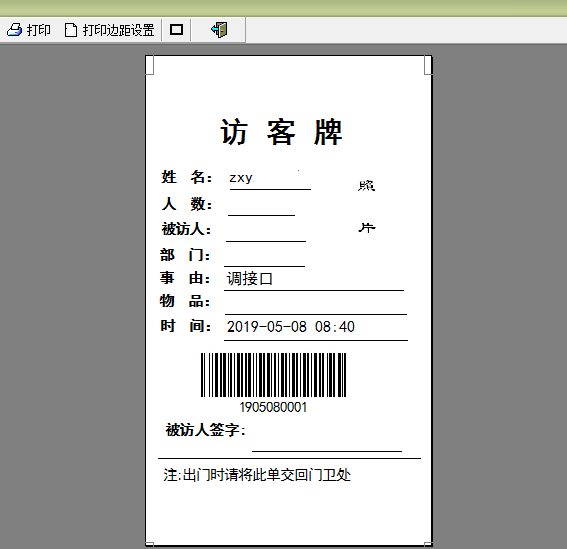Click the 访客牌 title on the pass
Viewport: 567px width, 549px height.
[281, 132]
